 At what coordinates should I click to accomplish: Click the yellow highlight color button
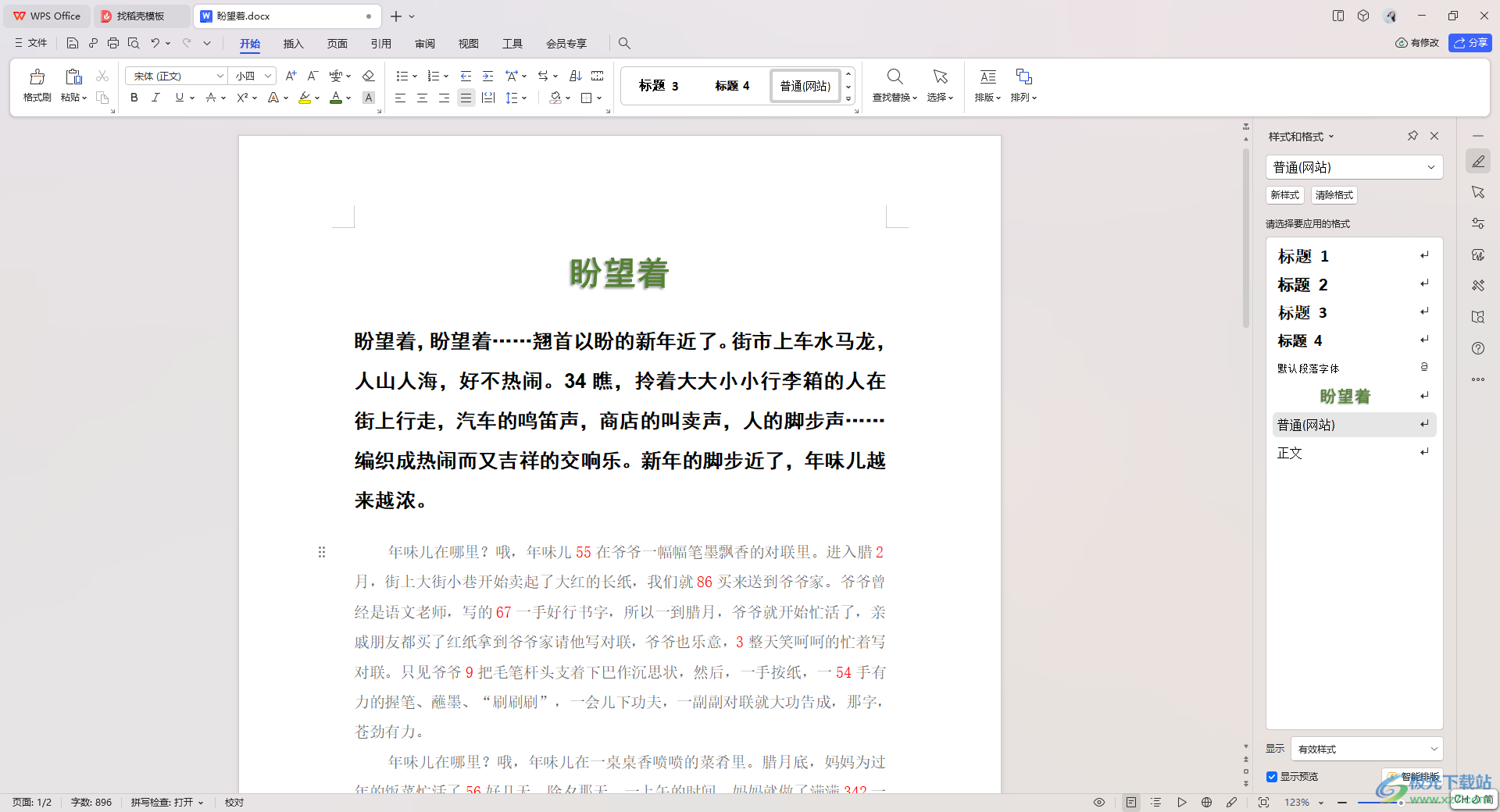tap(305, 98)
